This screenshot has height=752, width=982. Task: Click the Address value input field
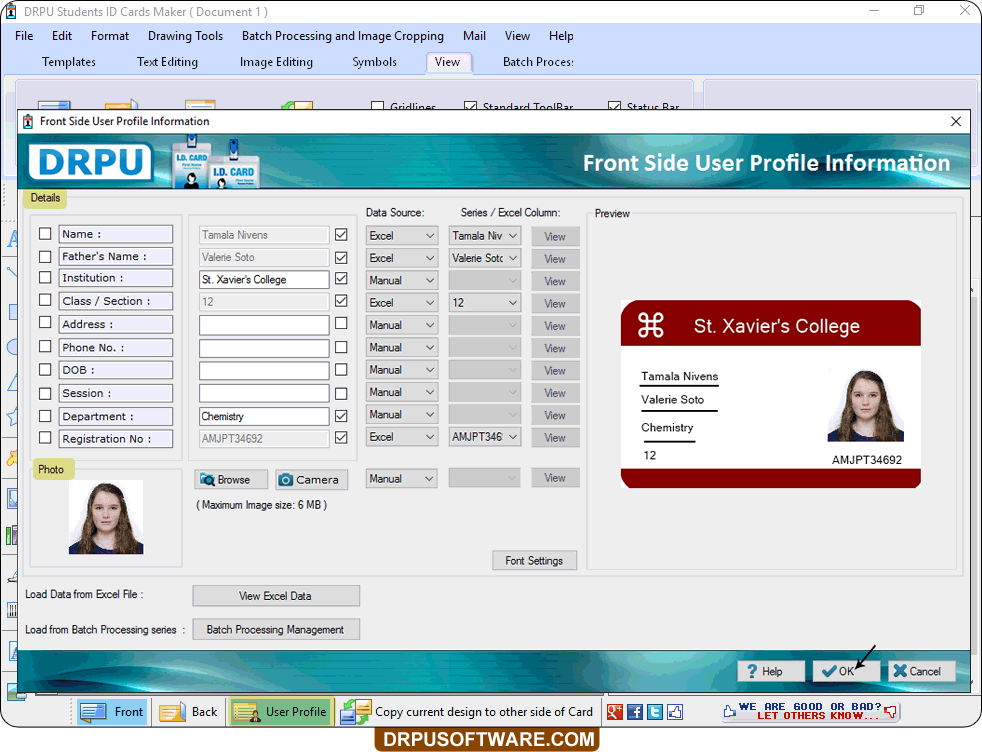264,325
